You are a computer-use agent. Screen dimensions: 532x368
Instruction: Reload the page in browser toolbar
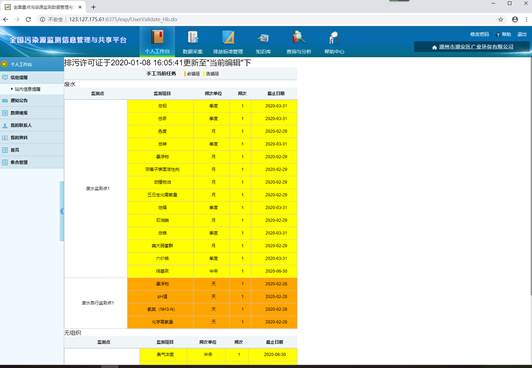[28, 20]
